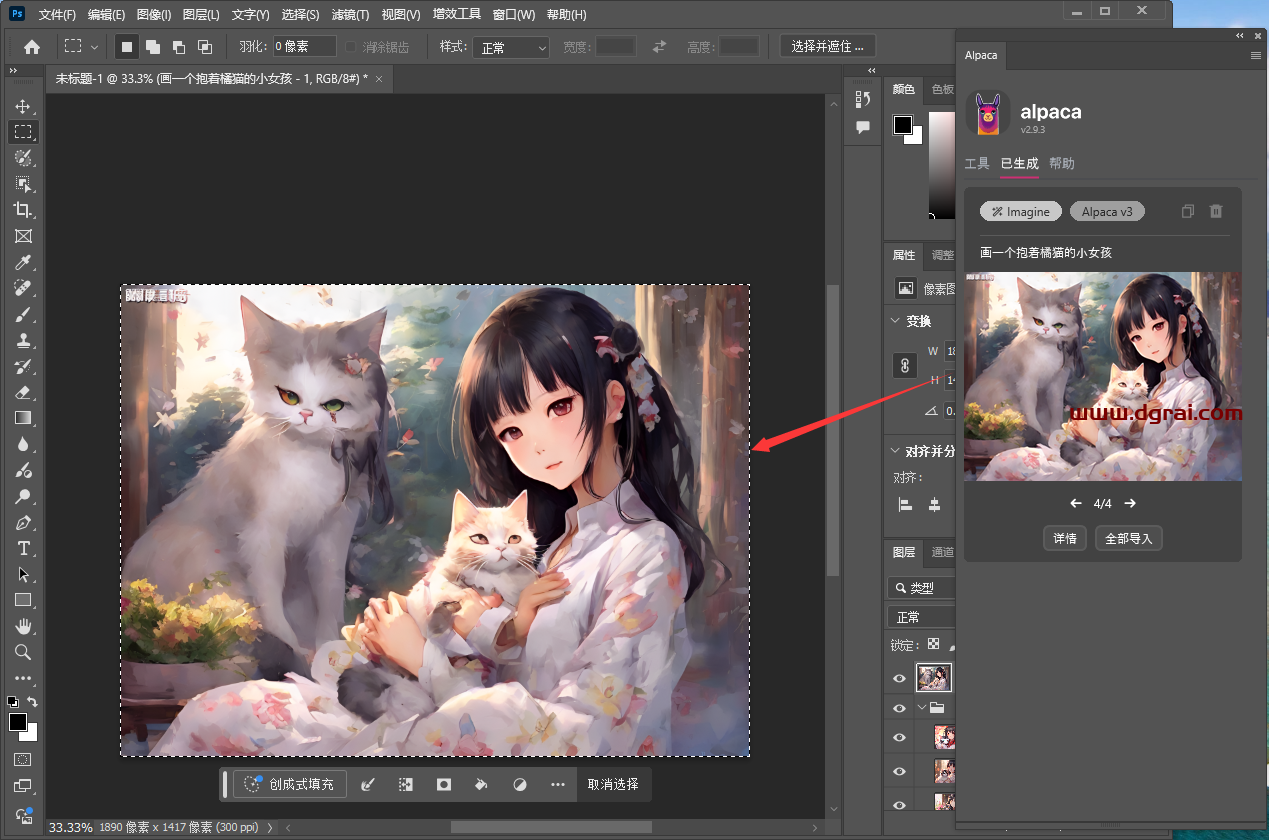Hide the topmost layer using its eye icon
The width and height of the screenshot is (1269, 840).
(x=899, y=679)
